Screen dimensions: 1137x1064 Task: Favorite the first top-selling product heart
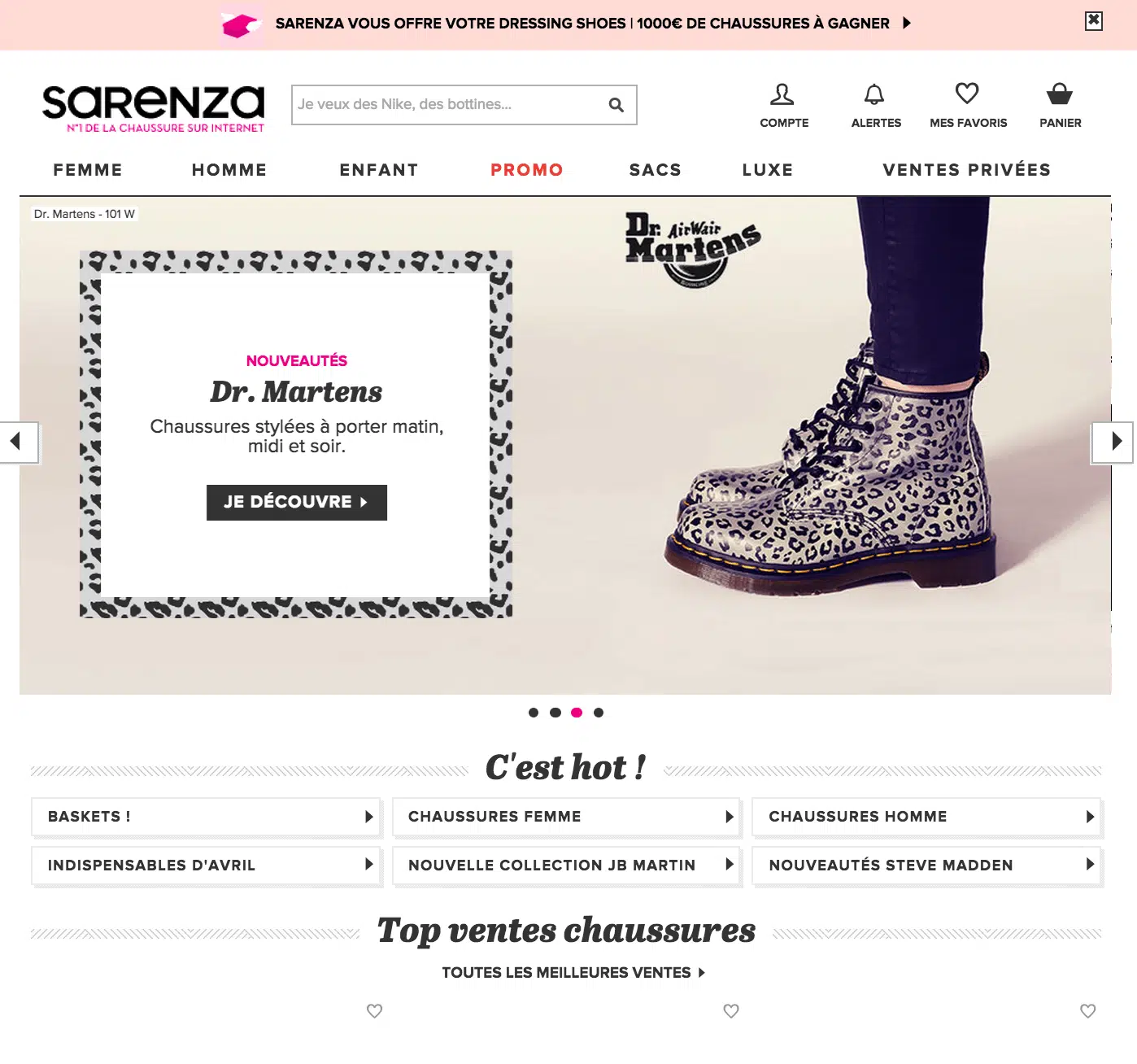pyautogui.click(x=374, y=1011)
